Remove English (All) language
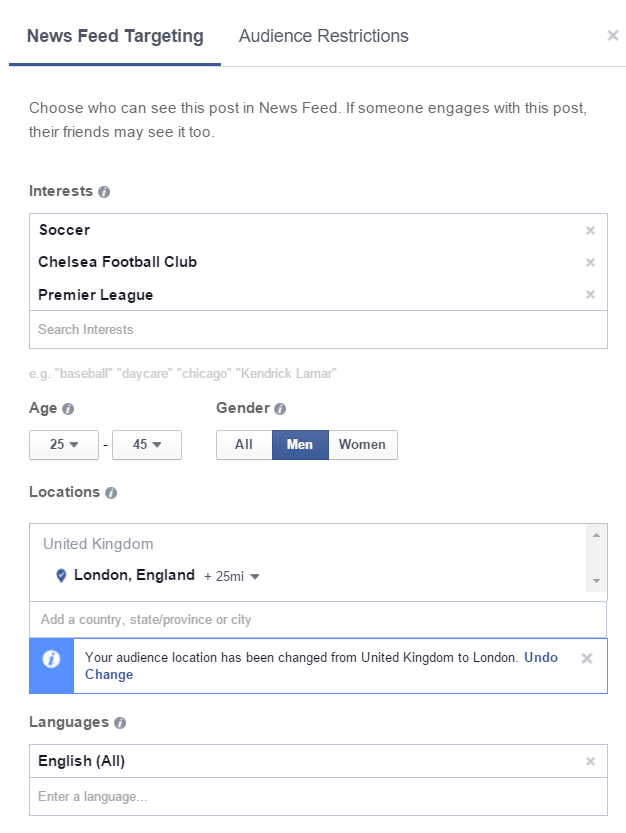This screenshot has width=626, height=833. point(590,761)
